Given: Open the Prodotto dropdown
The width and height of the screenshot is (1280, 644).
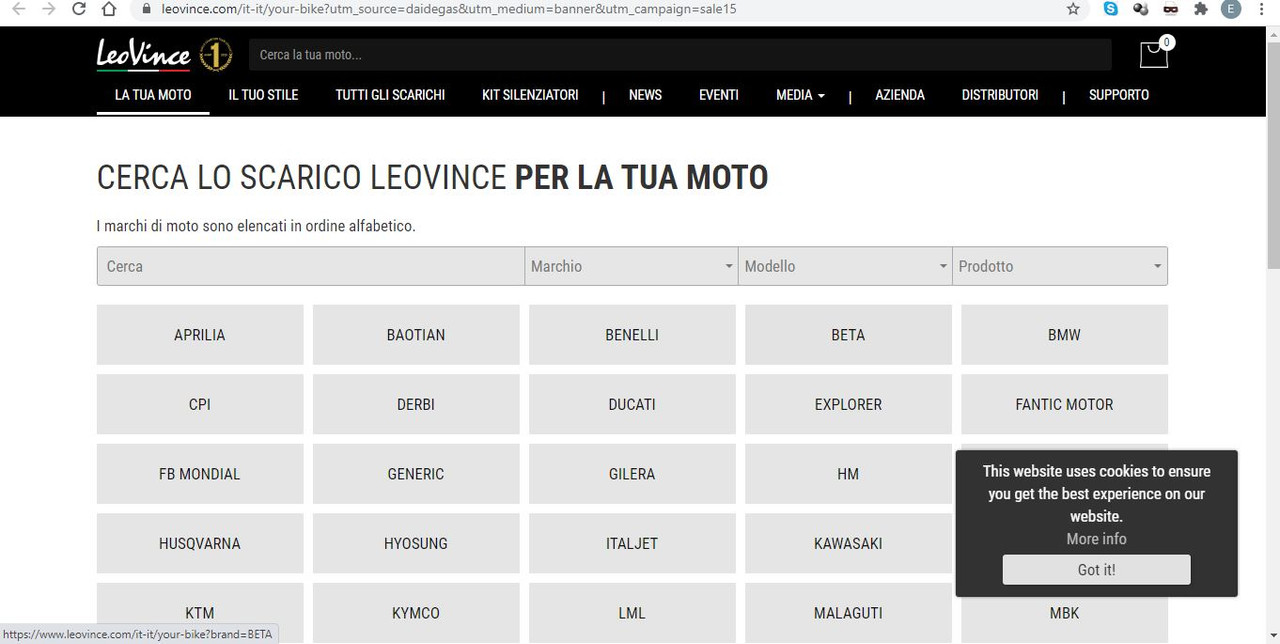Looking at the screenshot, I should point(1060,266).
